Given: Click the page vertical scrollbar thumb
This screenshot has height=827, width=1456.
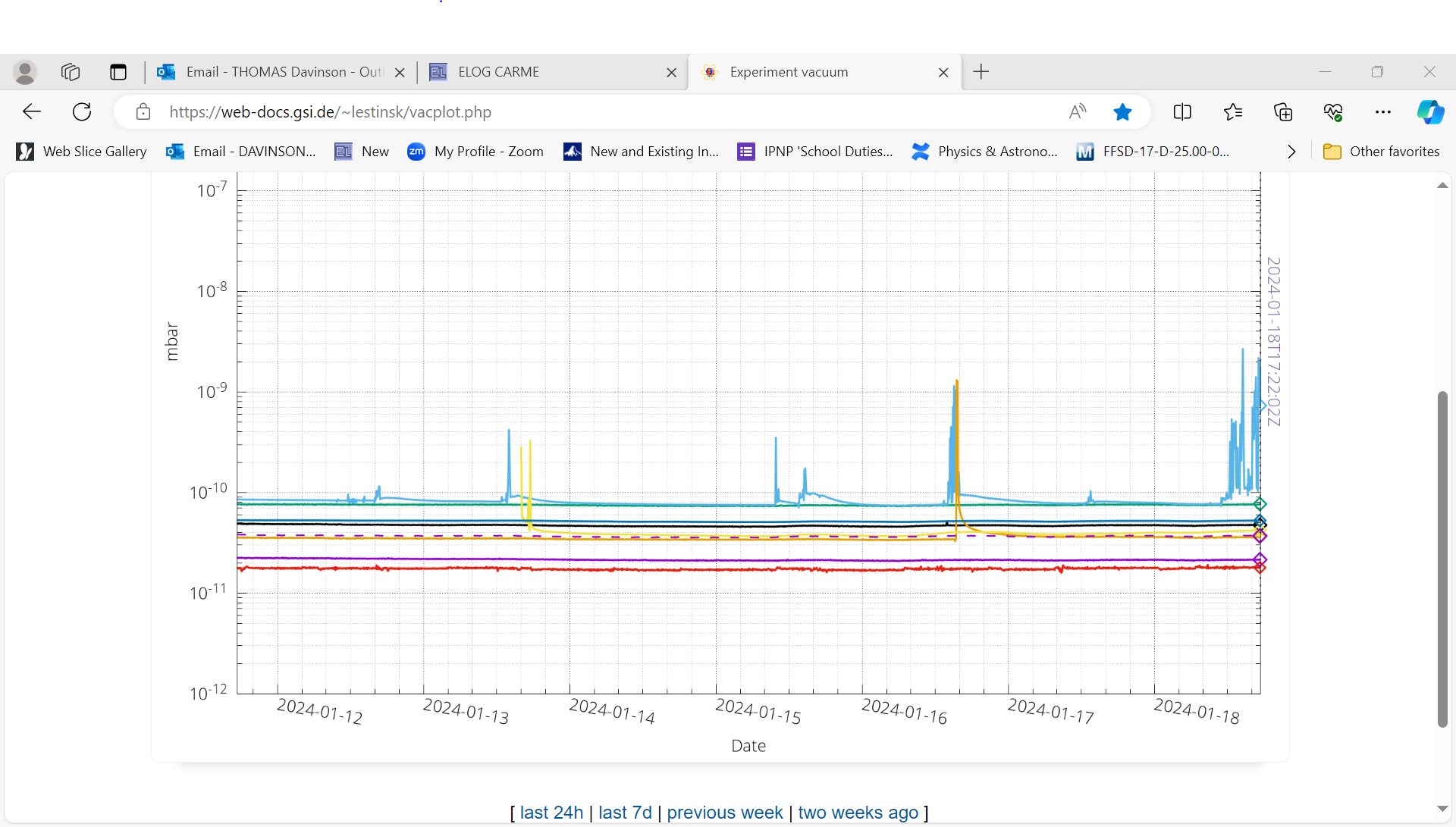Looking at the screenshot, I should click(1442, 559).
